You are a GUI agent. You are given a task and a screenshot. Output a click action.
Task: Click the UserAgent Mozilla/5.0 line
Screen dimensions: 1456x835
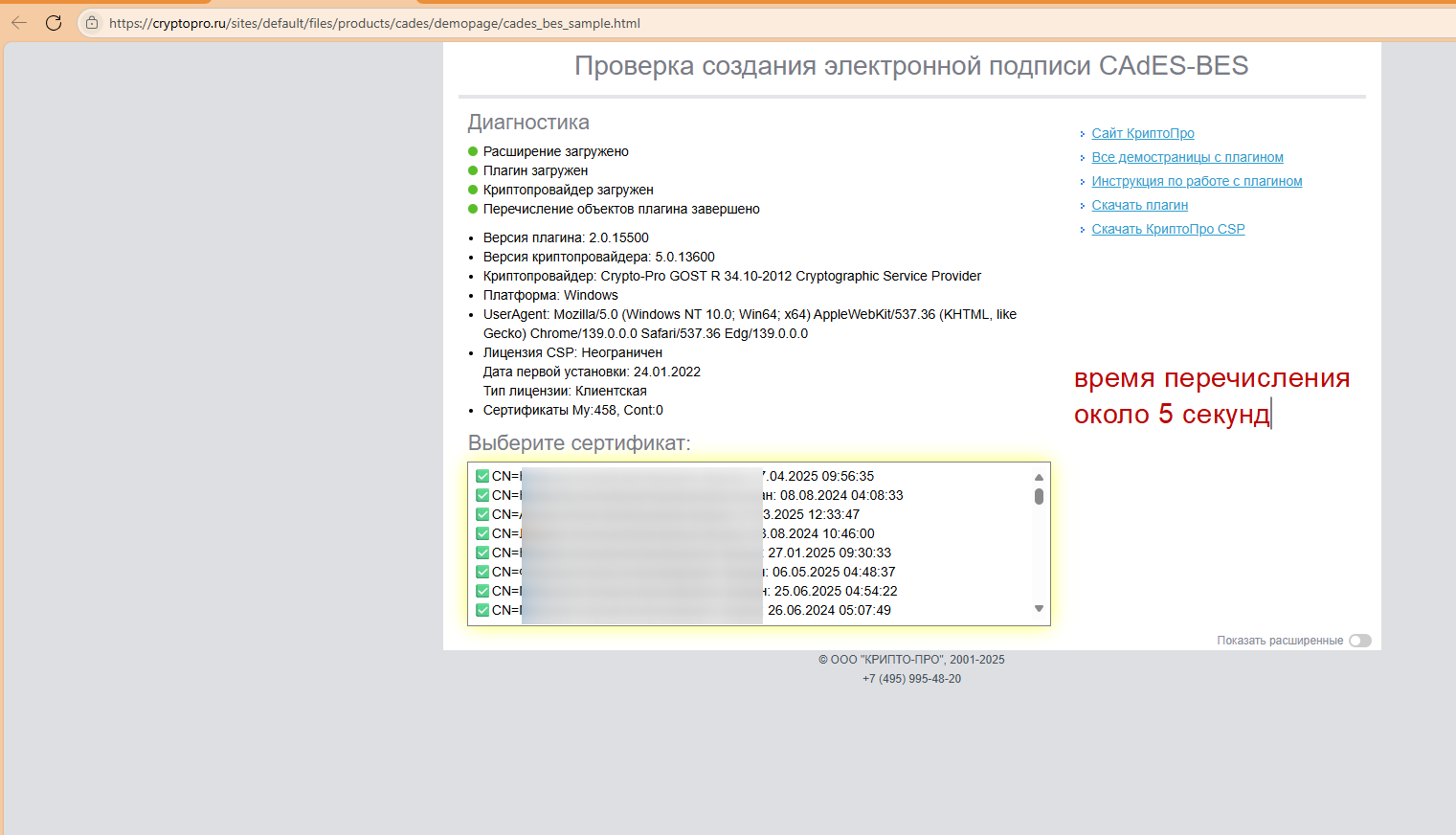(750, 324)
